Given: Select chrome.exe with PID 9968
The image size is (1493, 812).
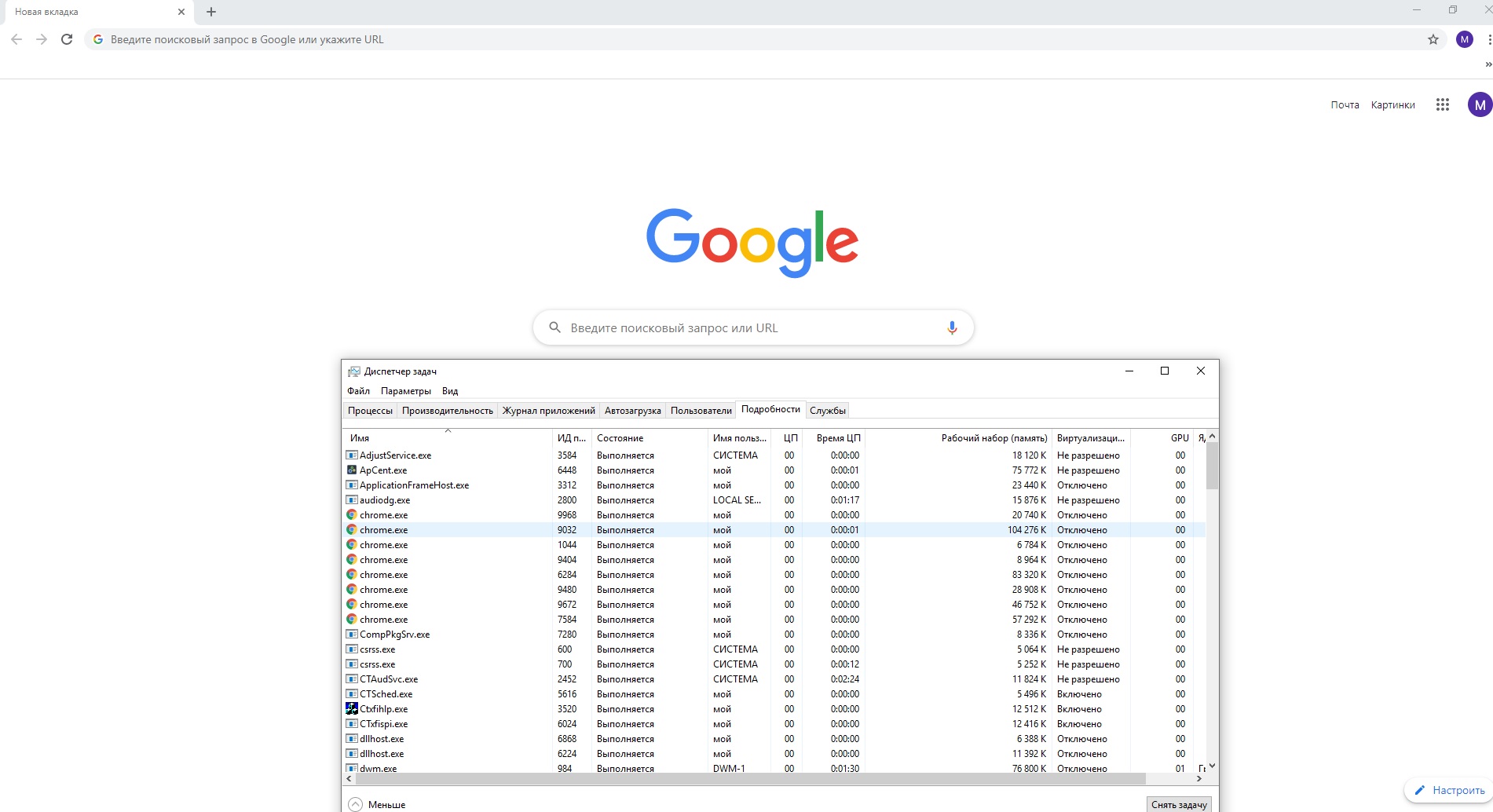Looking at the screenshot, I should coord(774,515).
